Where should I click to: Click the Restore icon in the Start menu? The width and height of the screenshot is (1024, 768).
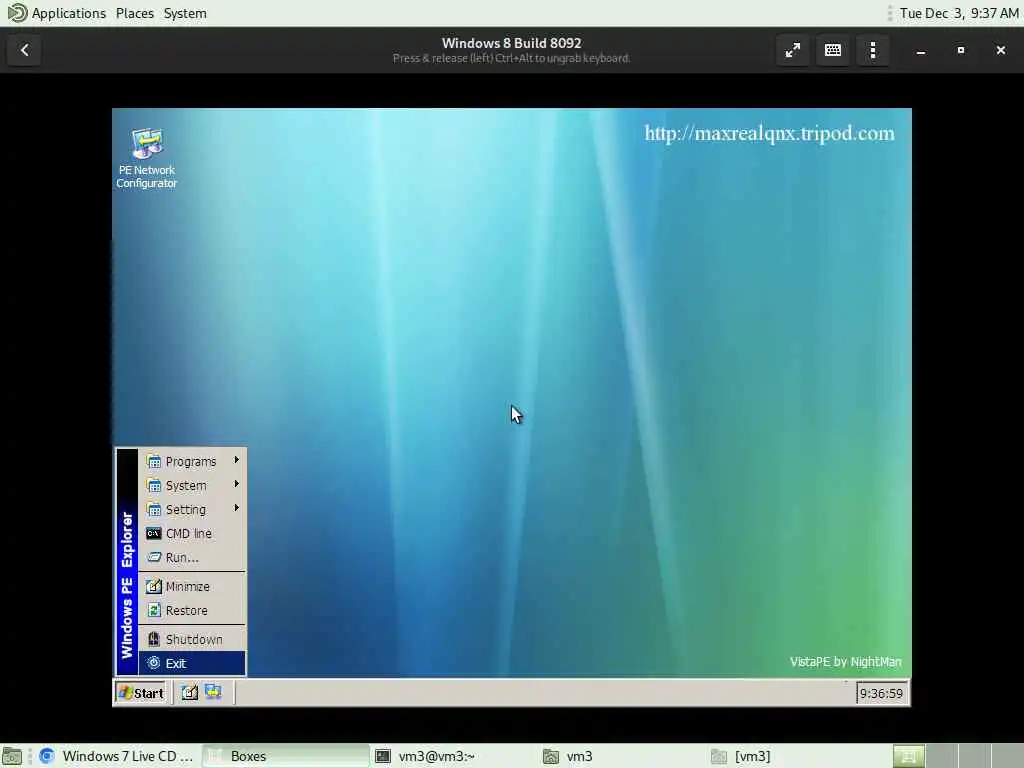coord(153,611)
